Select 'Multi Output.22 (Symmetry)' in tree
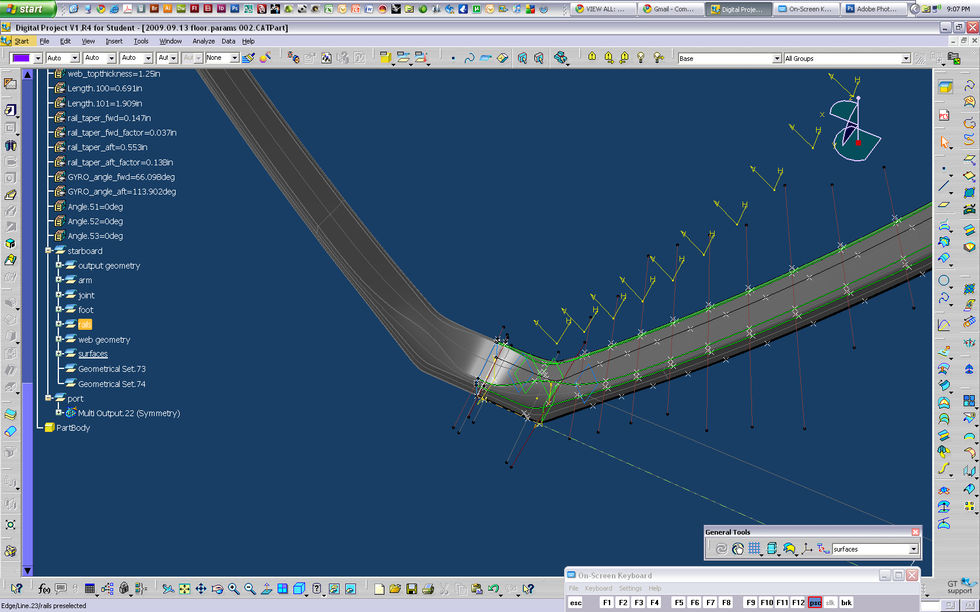The image size is (980, 612). pos(129,413)
